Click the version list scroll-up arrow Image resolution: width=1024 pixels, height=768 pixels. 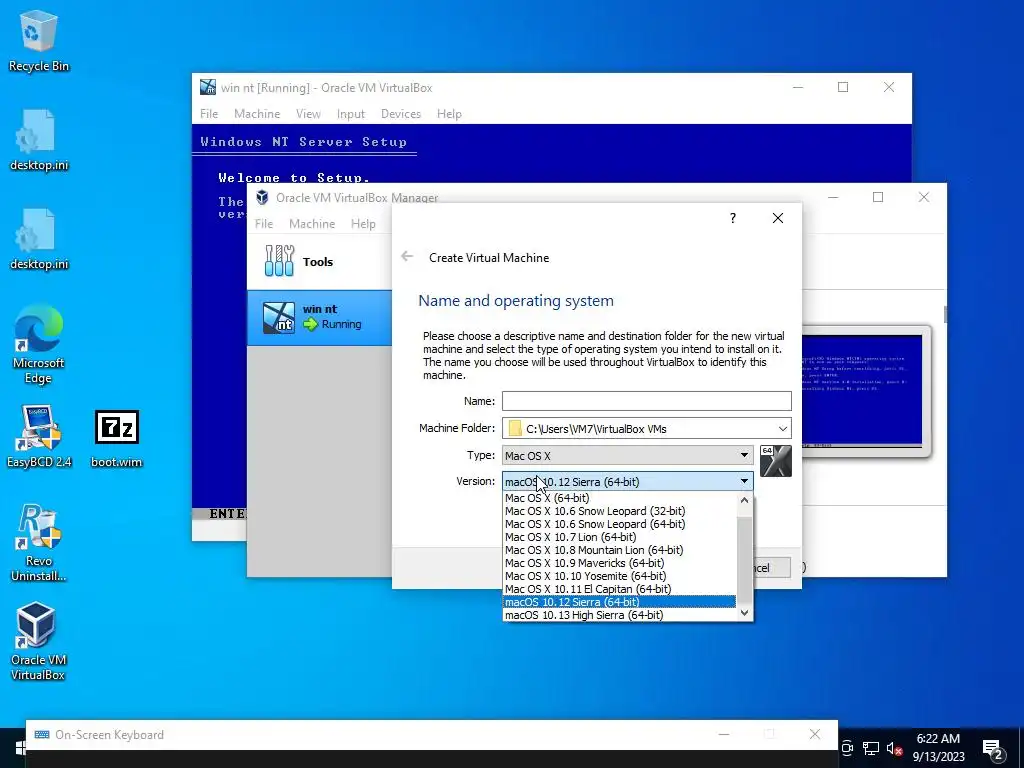pyautogui.click(x=744, y=500)
